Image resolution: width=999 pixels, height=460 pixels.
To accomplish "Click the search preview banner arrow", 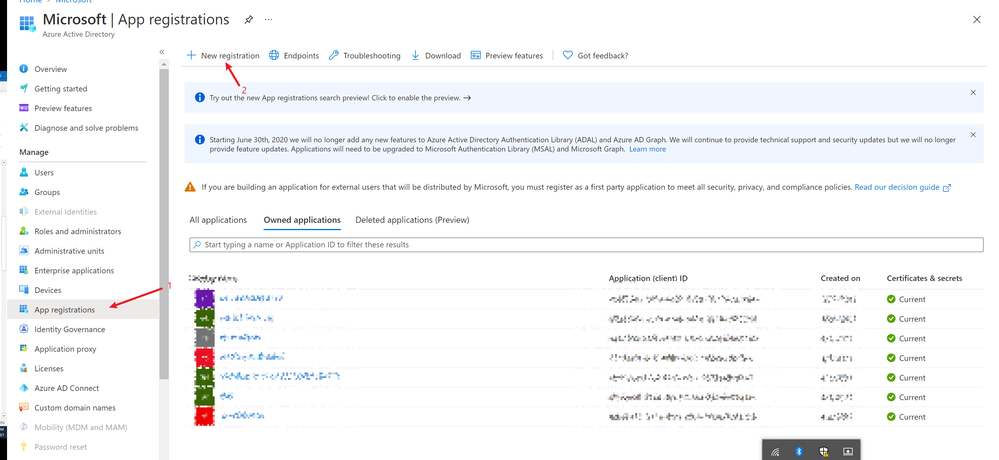I will pos(467,98).
